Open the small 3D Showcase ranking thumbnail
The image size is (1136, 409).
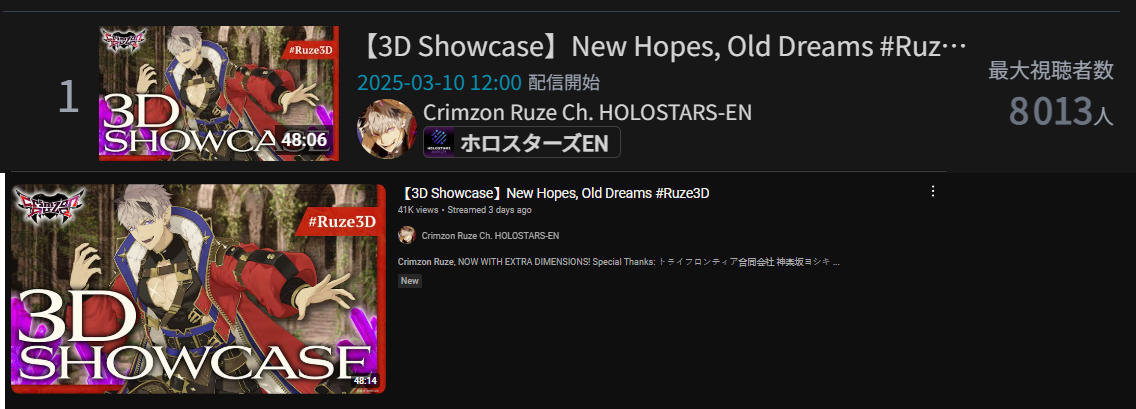[219, 93]
